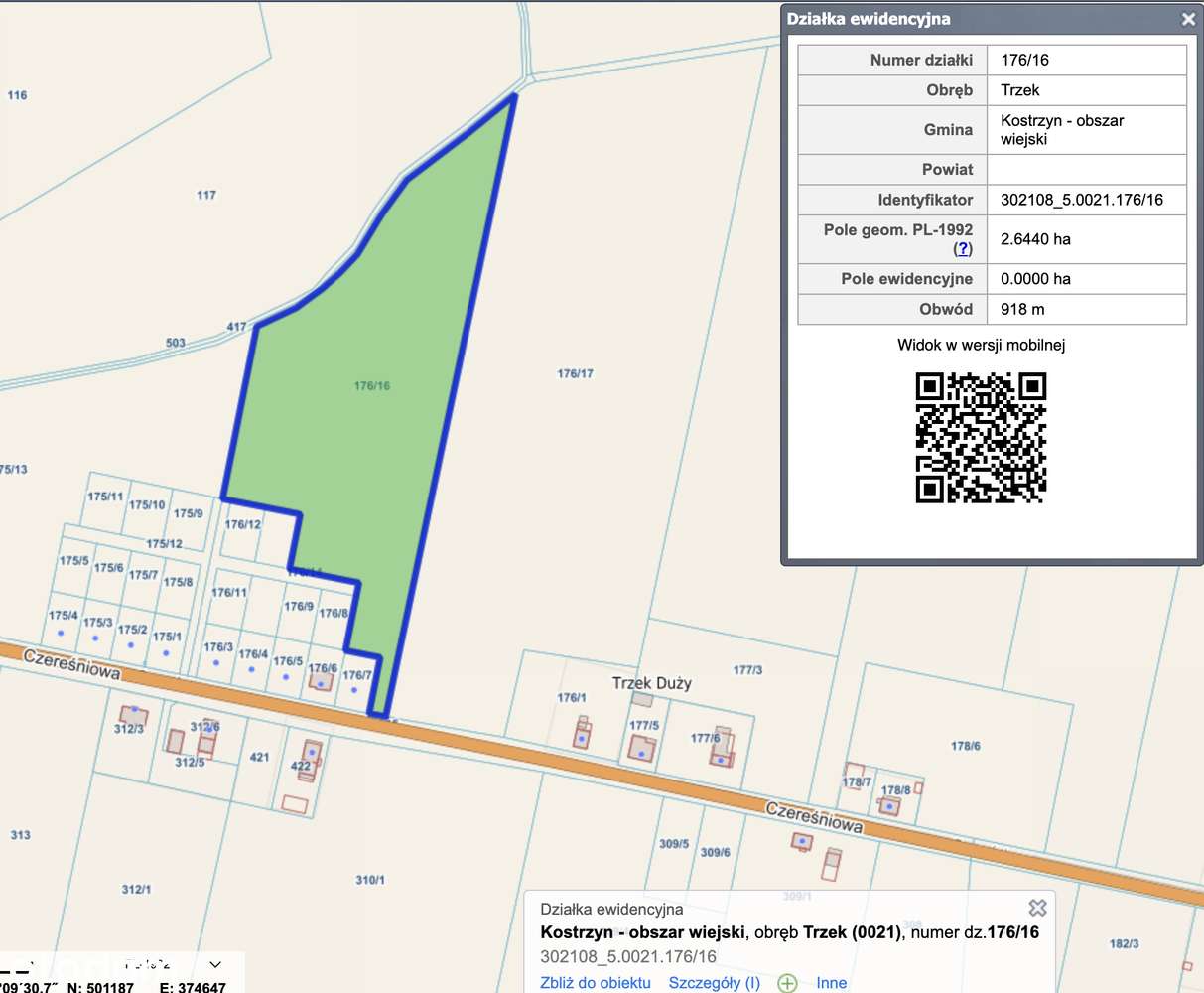The image size is (1204, 993).
Task: Click Widok w wersji mobilnej caption
Action: click(x=982, y=346)
